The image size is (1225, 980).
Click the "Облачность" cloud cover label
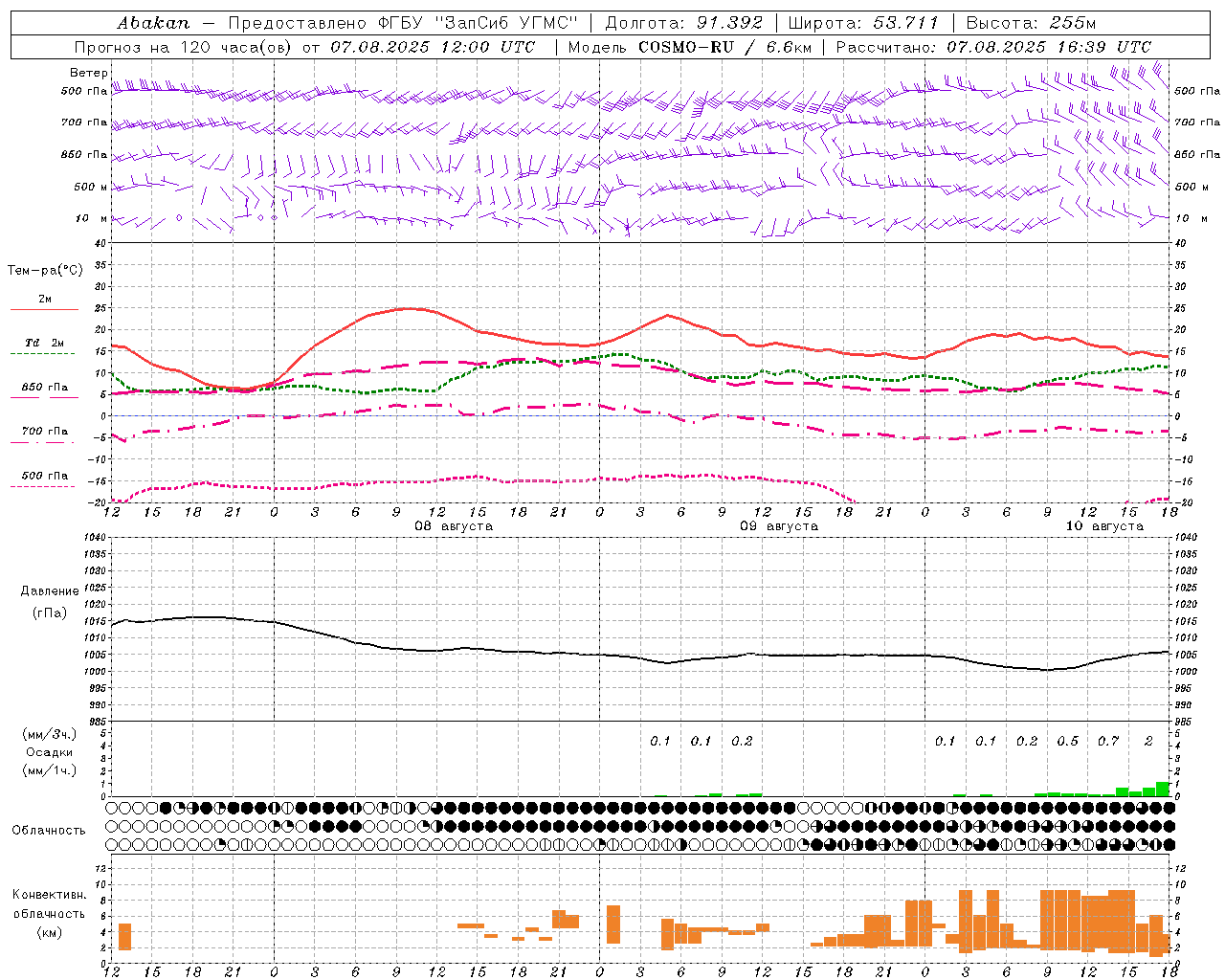tap(49, 830)
